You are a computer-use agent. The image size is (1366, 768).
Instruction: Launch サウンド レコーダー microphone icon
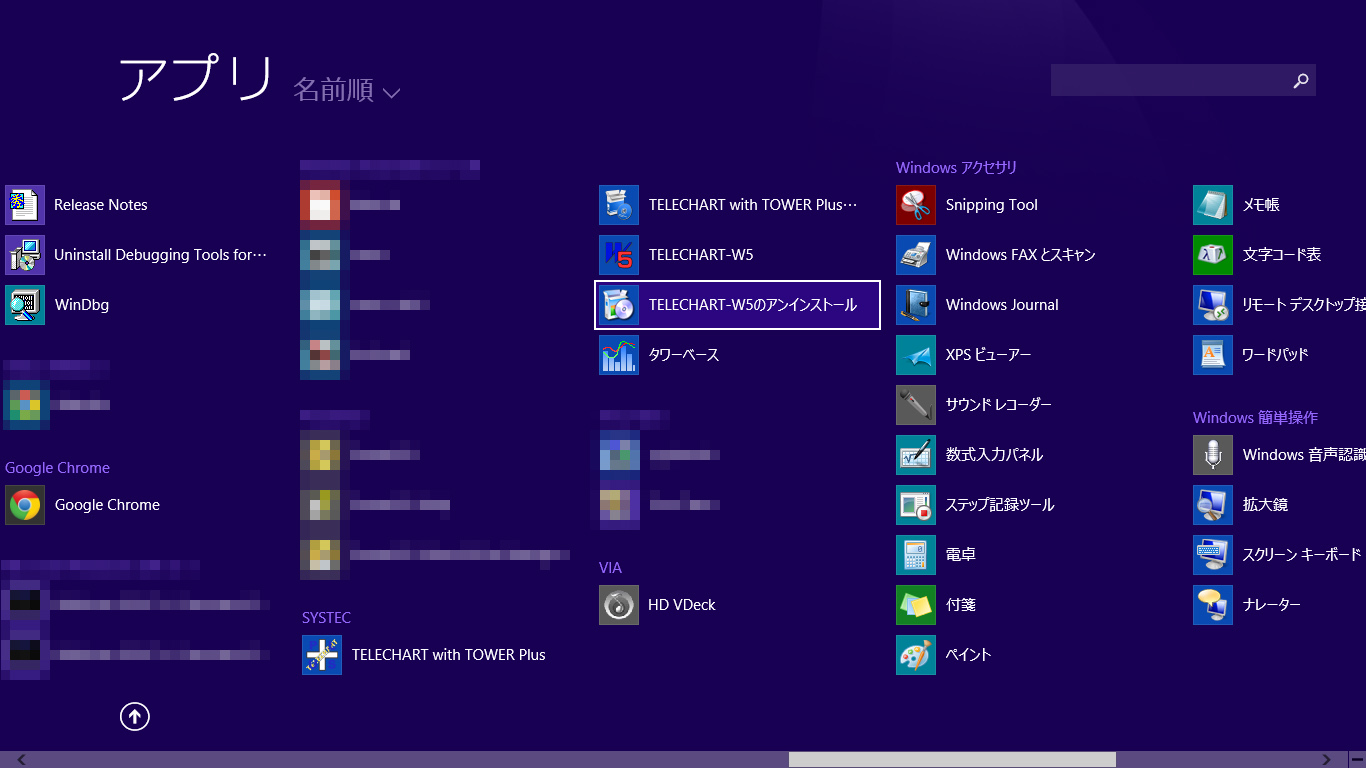916,405
